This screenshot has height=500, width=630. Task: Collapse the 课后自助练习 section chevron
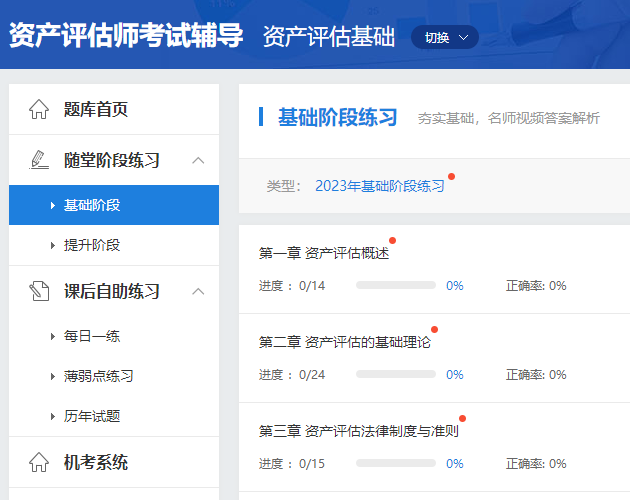[x=198, y=291]
